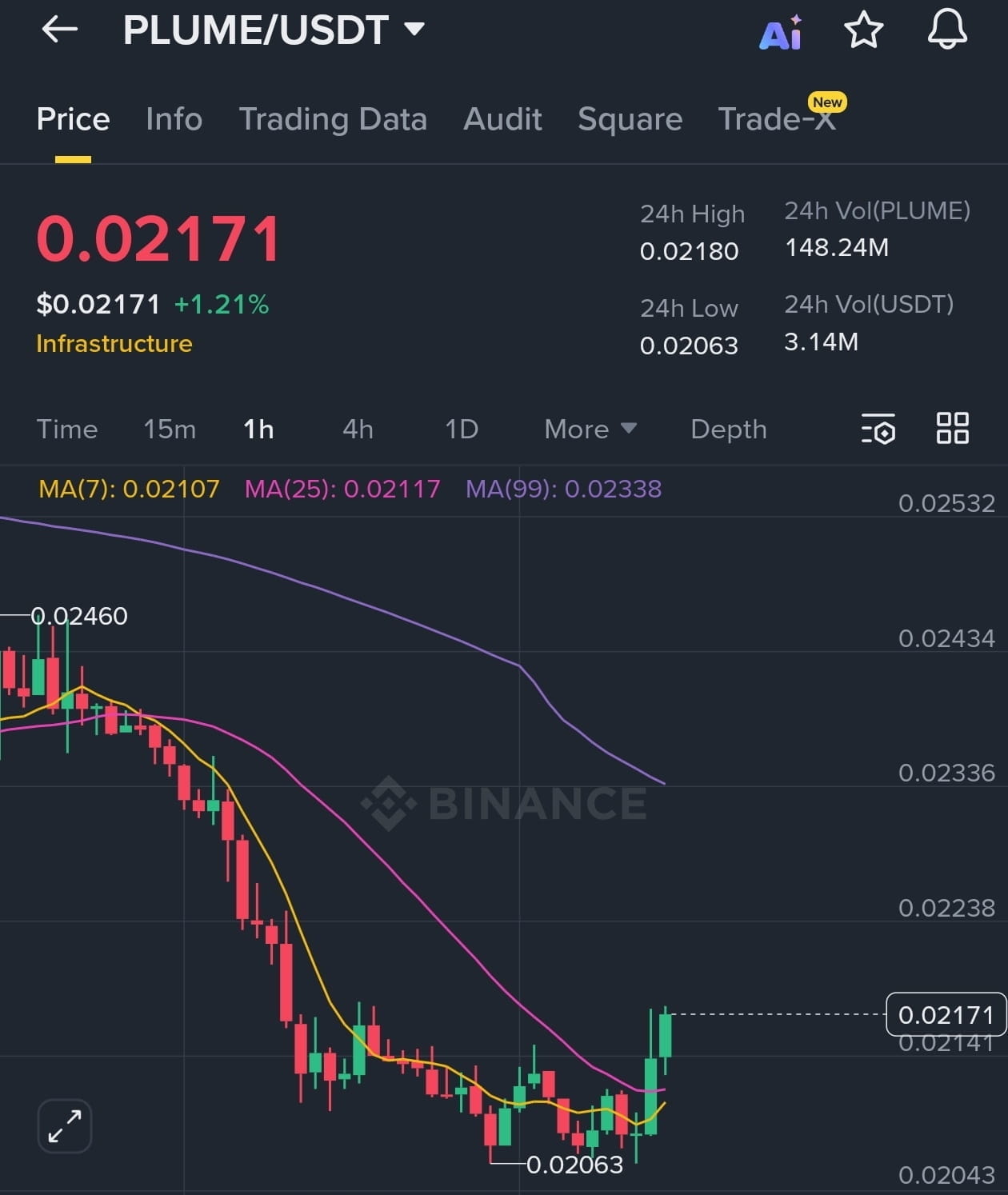
Task: Tap the 0.02434 price axis label
Action: [946, 638]
